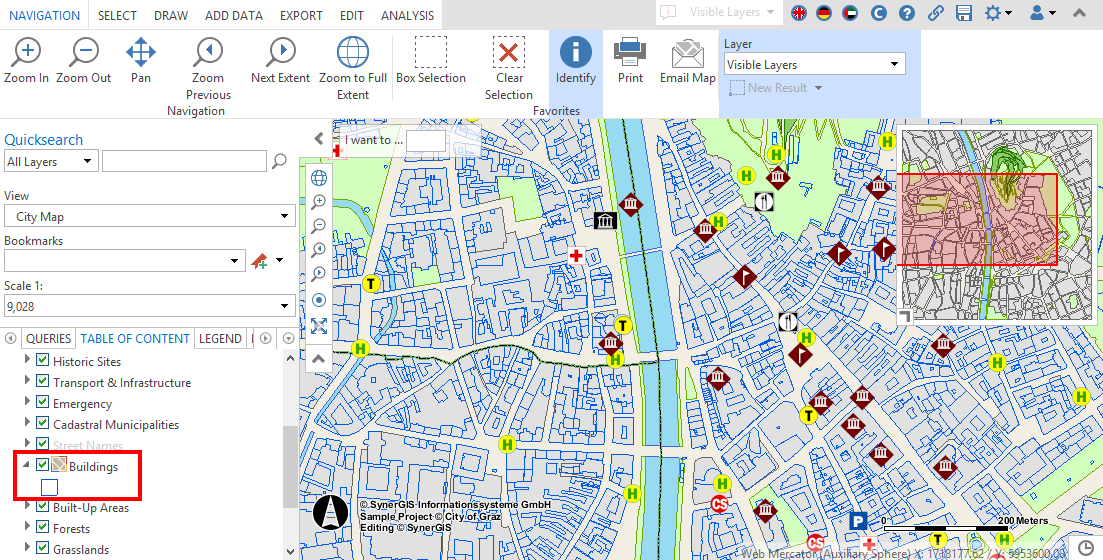Open the ADD DATA ribbon tab
Image resolution: width=1103 pixels, height=560 pixels.
[234, 15]
